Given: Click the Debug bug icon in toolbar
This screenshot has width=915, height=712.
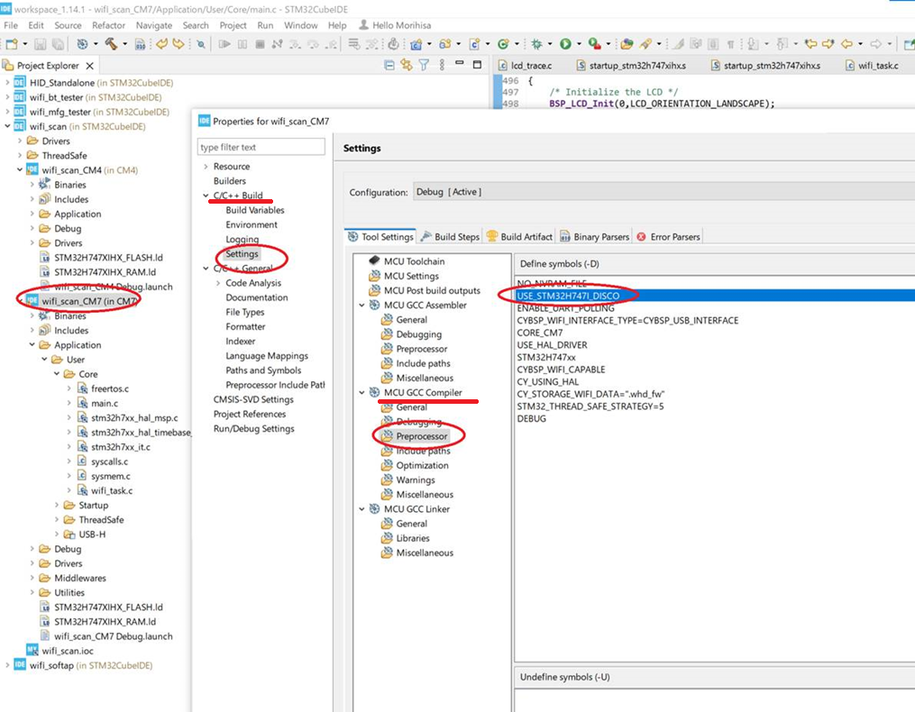Looking at the screenshot, I should coord(537,44).
